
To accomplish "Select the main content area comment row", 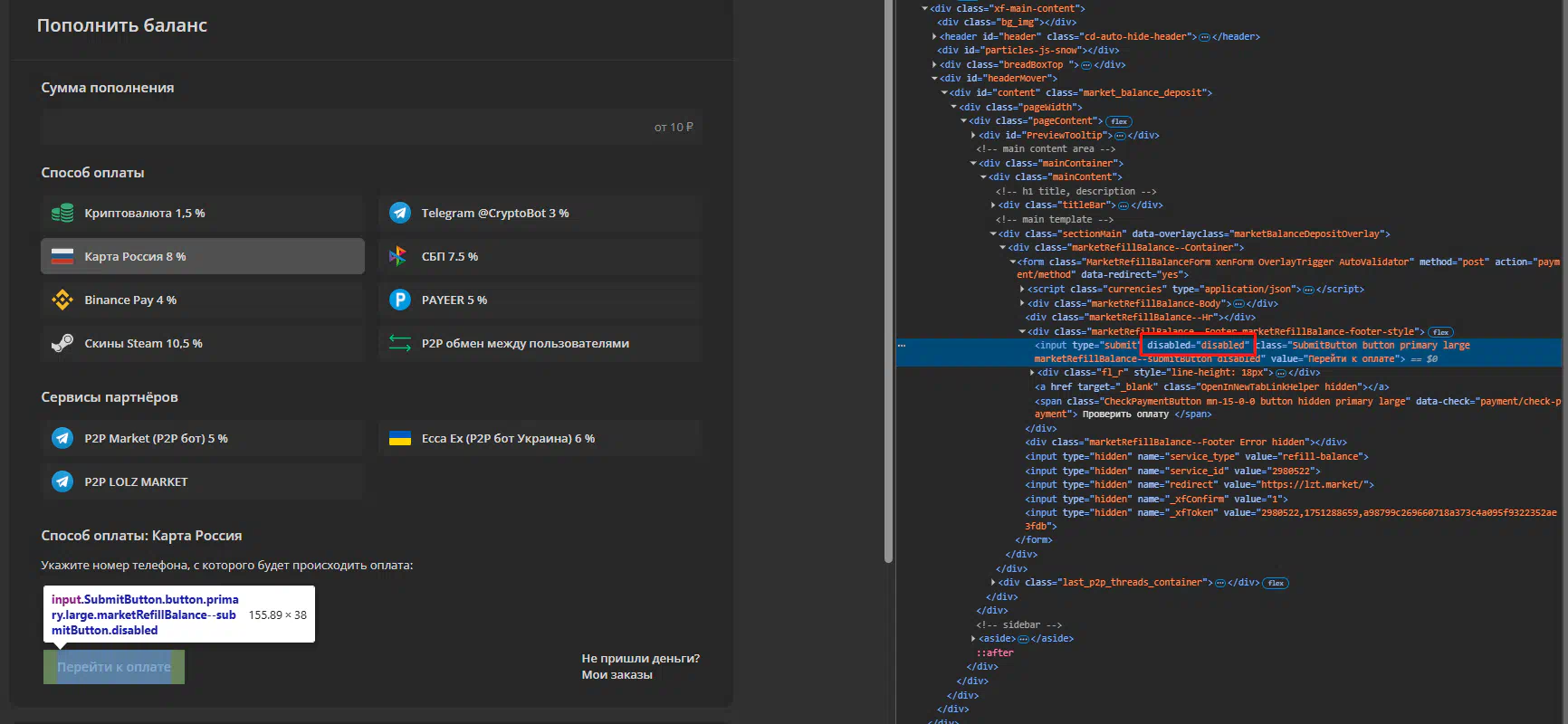I will (1046, 149).
